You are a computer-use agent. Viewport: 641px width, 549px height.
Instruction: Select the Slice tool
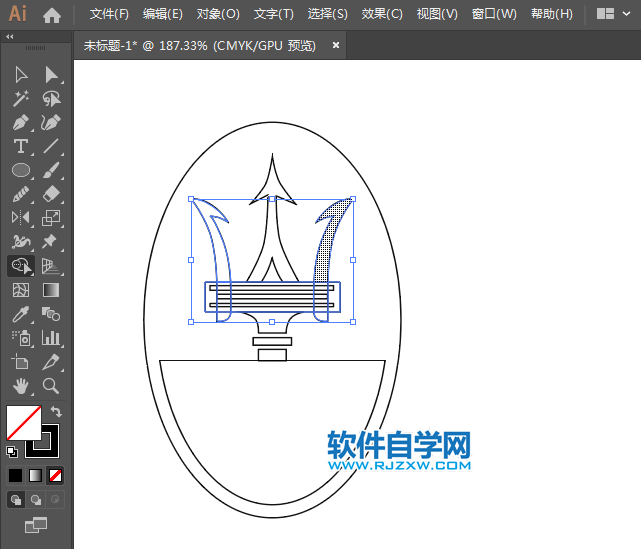(x=51, y=362)
